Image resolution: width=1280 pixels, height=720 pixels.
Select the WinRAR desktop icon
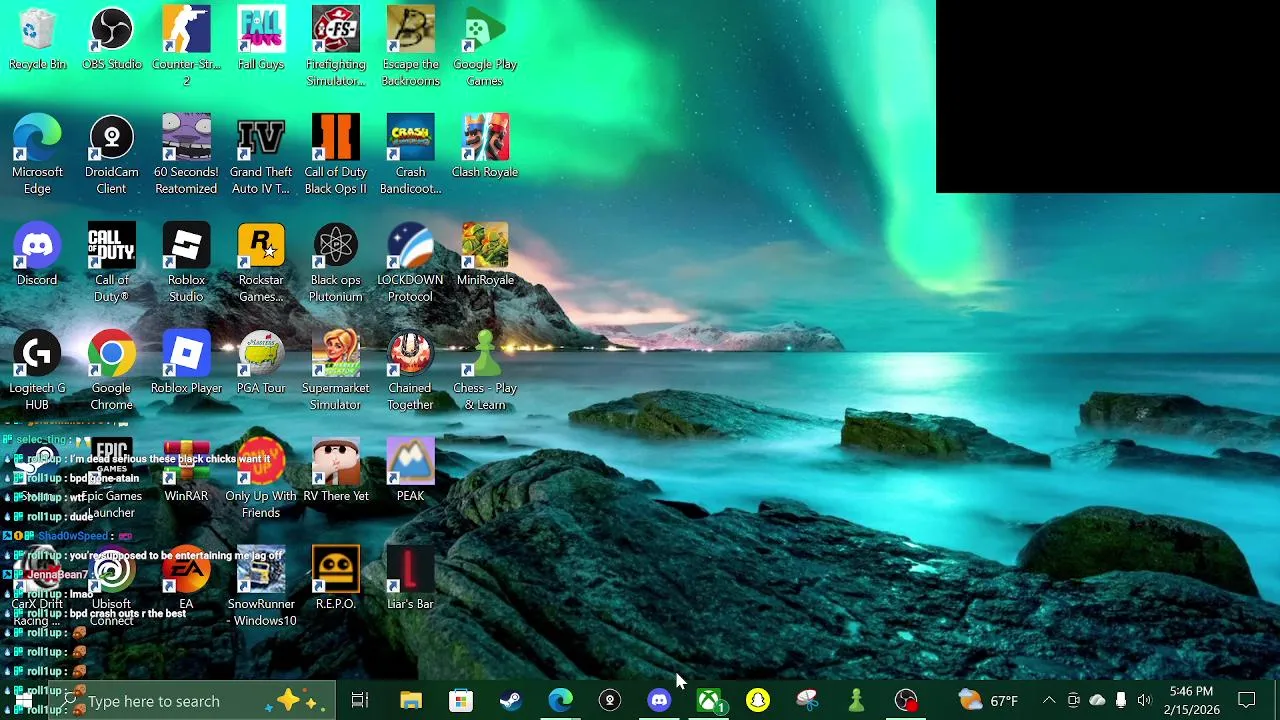186,471
